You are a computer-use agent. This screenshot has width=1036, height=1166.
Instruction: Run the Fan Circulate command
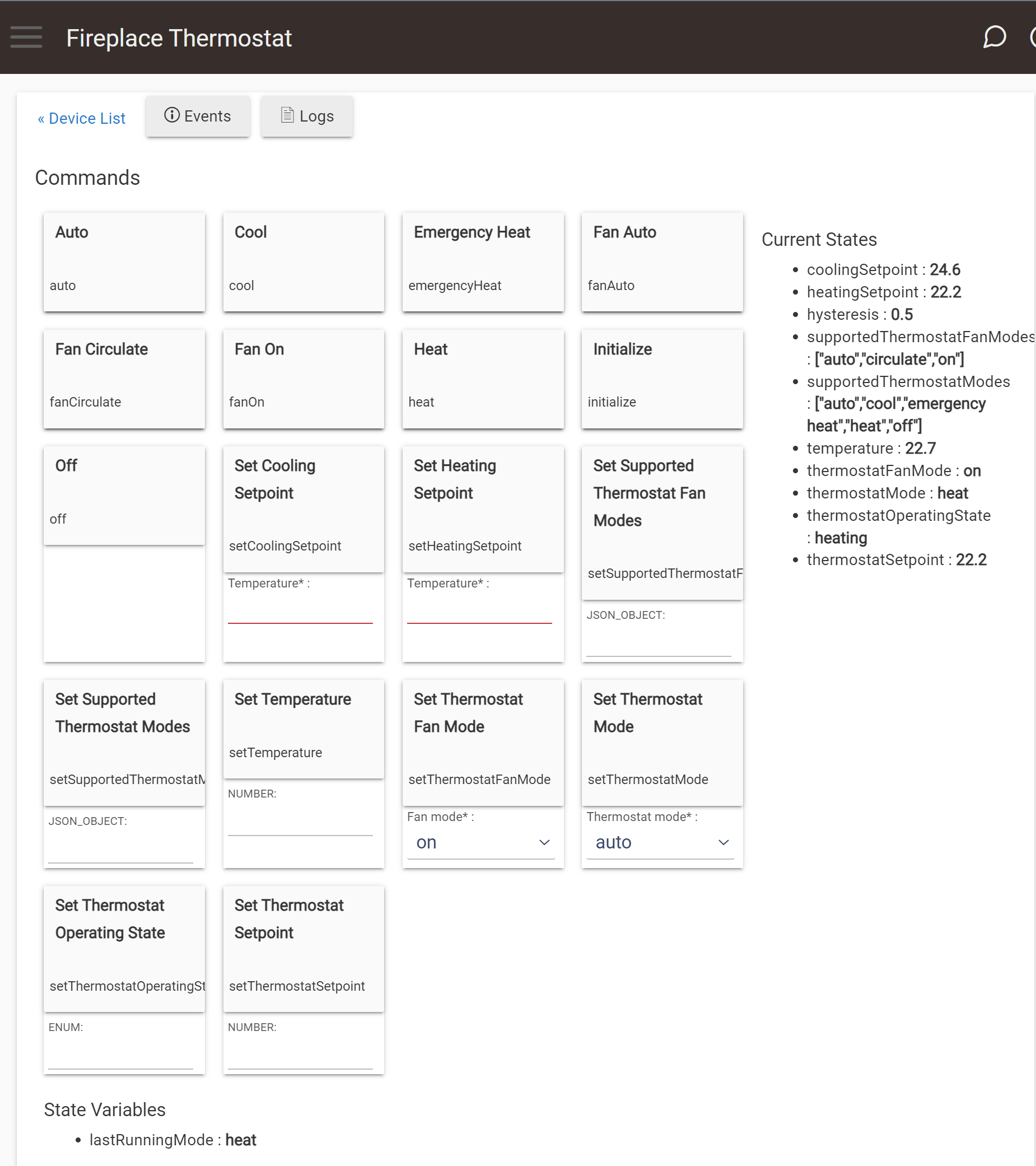pyautogui.click(x=124, y=379)
